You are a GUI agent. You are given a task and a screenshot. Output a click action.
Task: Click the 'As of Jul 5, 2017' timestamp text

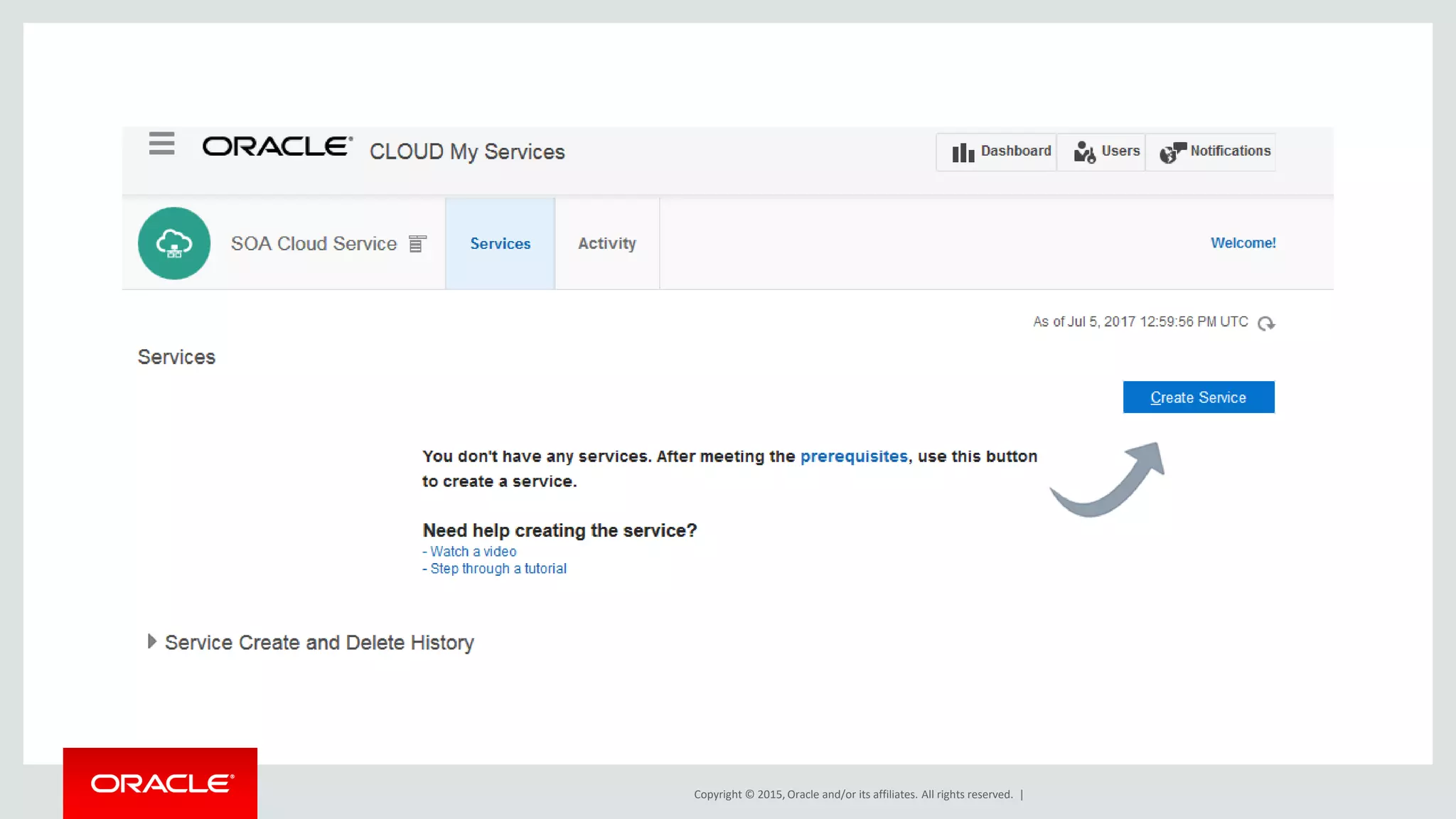click(1140, 322)
